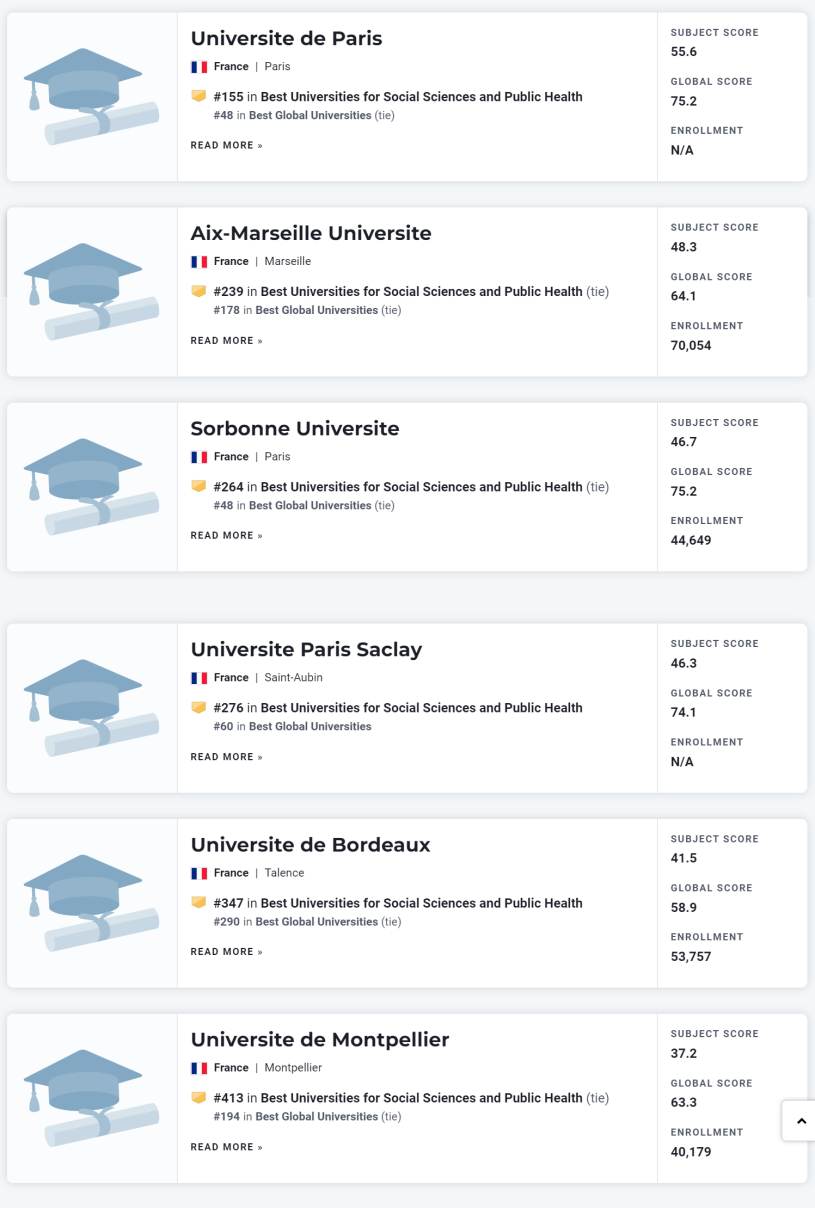Click the scroll-to-top arrow button
Image resolution: width=815 pixels, height=1208 pixels.
[800, 1121]
